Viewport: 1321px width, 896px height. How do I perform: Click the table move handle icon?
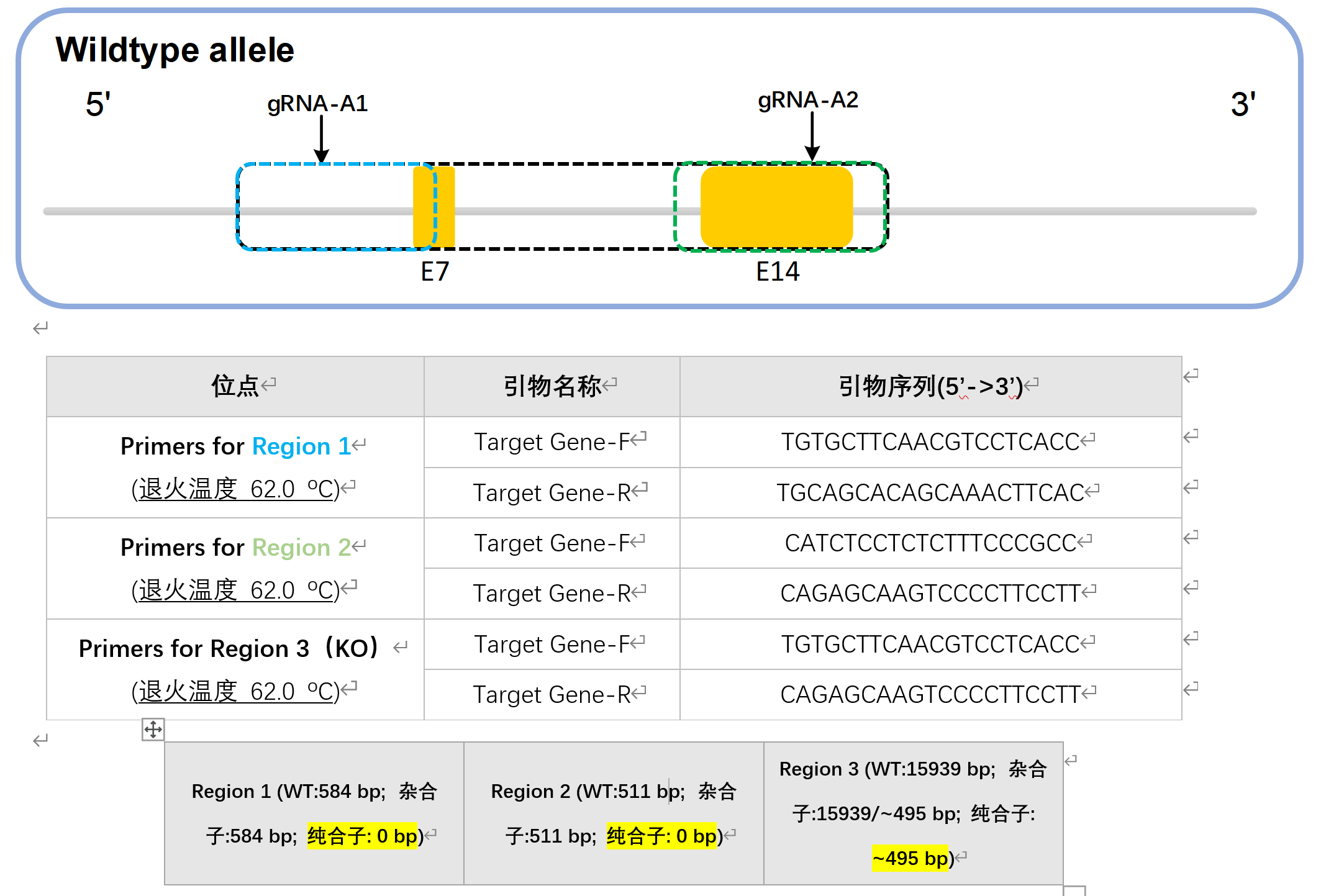pyautogui.click(x=153, y=729)
